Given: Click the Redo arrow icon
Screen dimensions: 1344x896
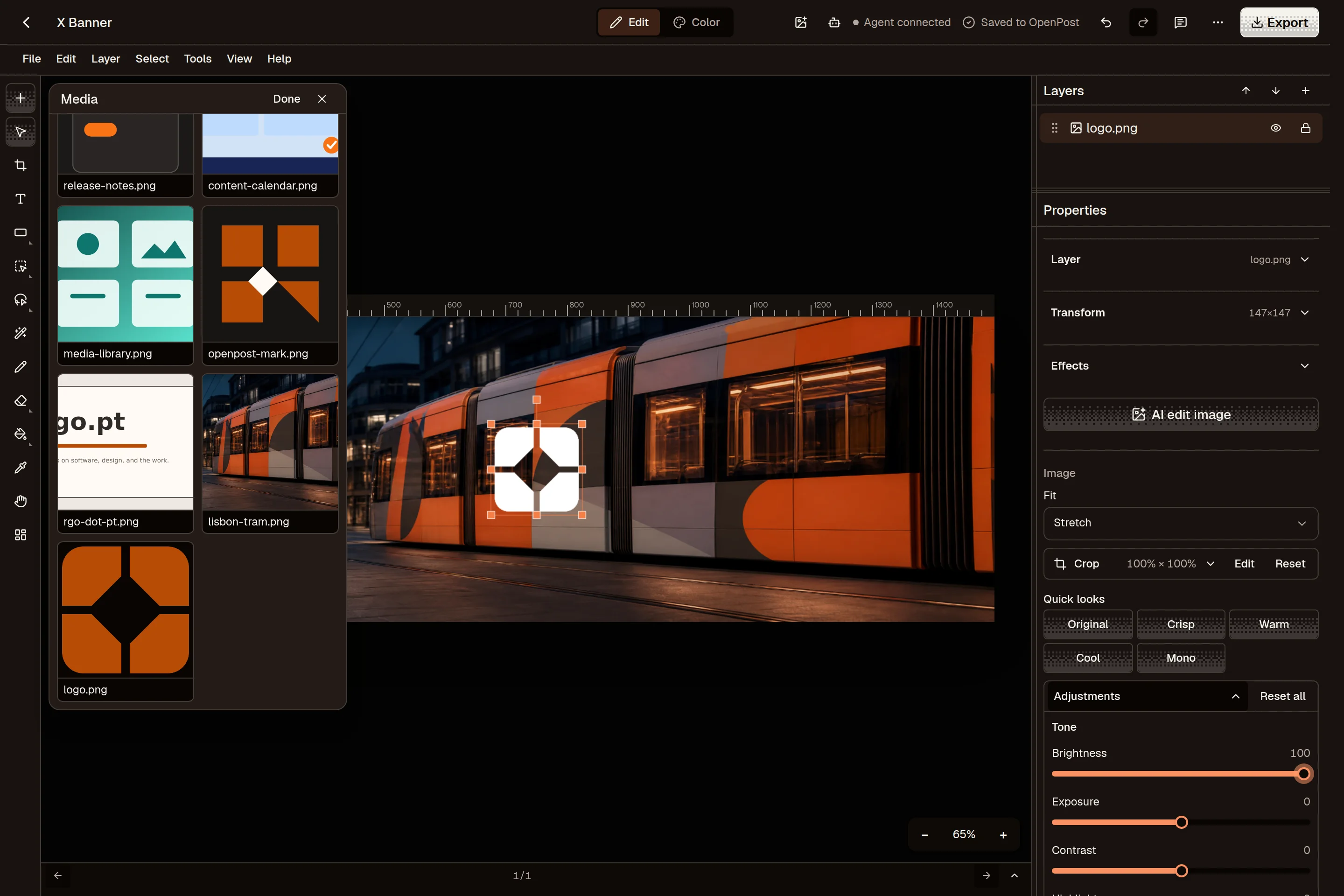Looking at the screenshot, I should click(x=1143, y=22).
